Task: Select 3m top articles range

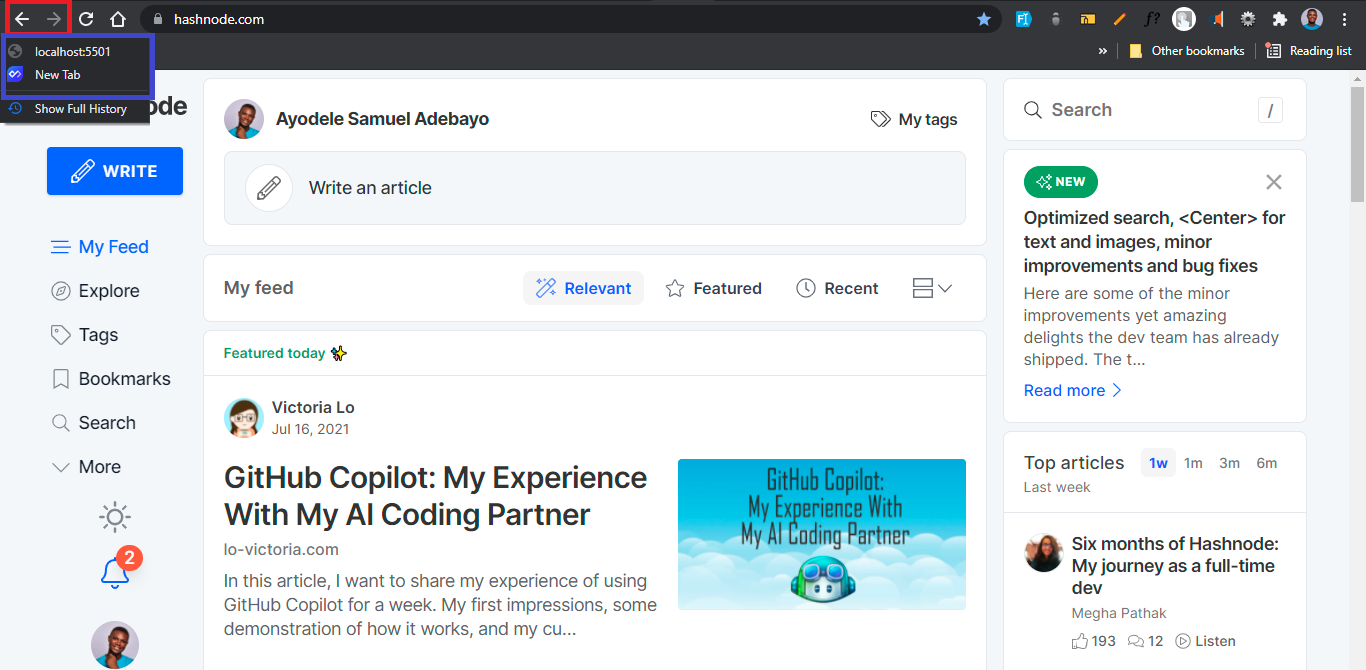Action: pyautogui.click(x=1229, y=463)
